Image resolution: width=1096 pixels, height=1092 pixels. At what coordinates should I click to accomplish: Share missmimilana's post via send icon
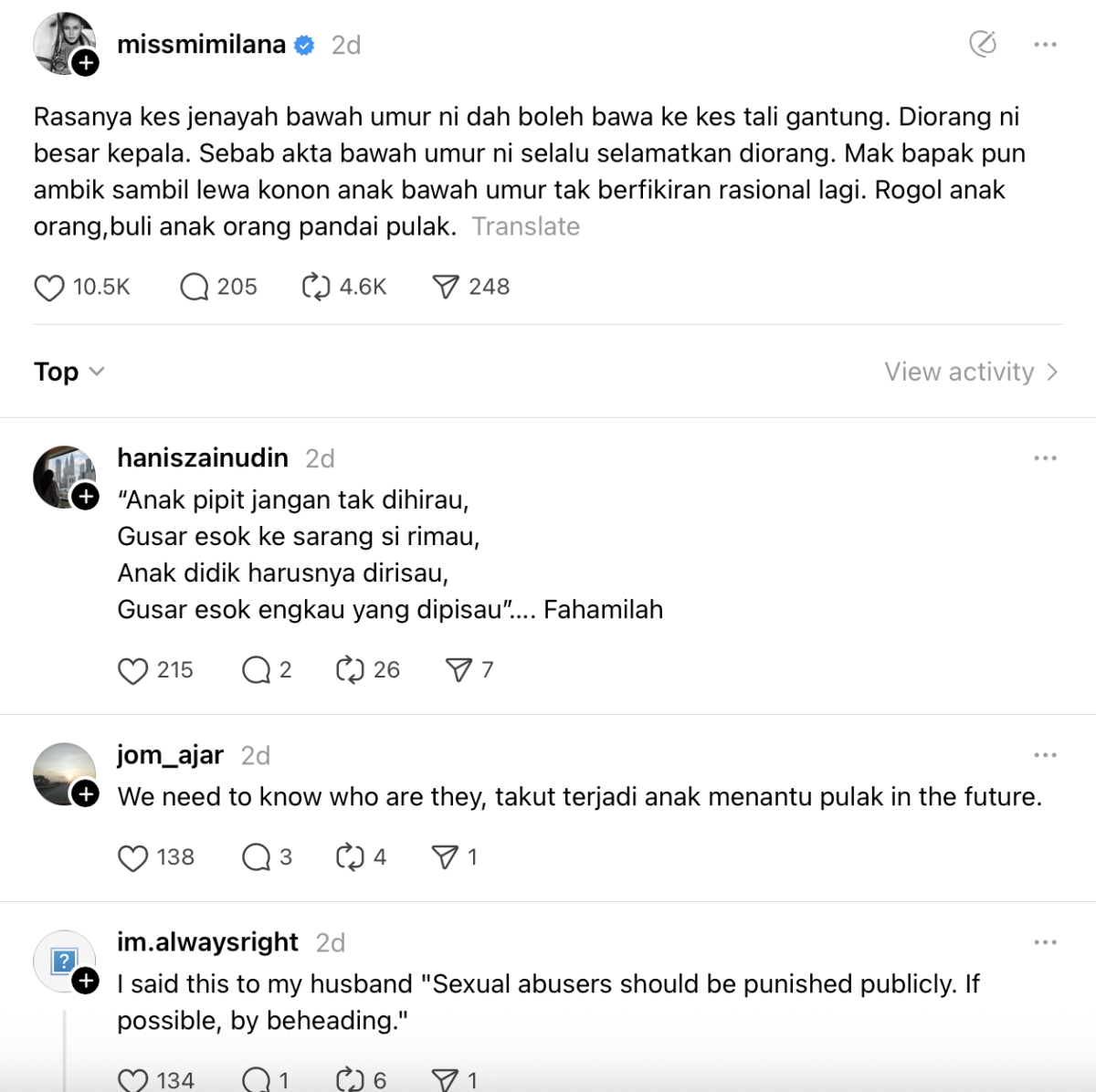(x=445, y=288)
